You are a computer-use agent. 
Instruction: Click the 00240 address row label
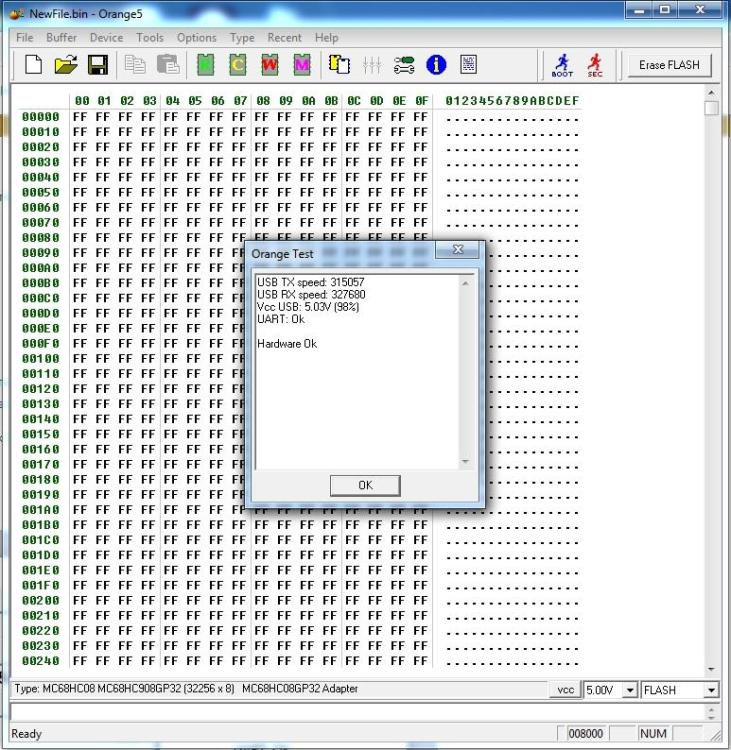coord(41,661)
